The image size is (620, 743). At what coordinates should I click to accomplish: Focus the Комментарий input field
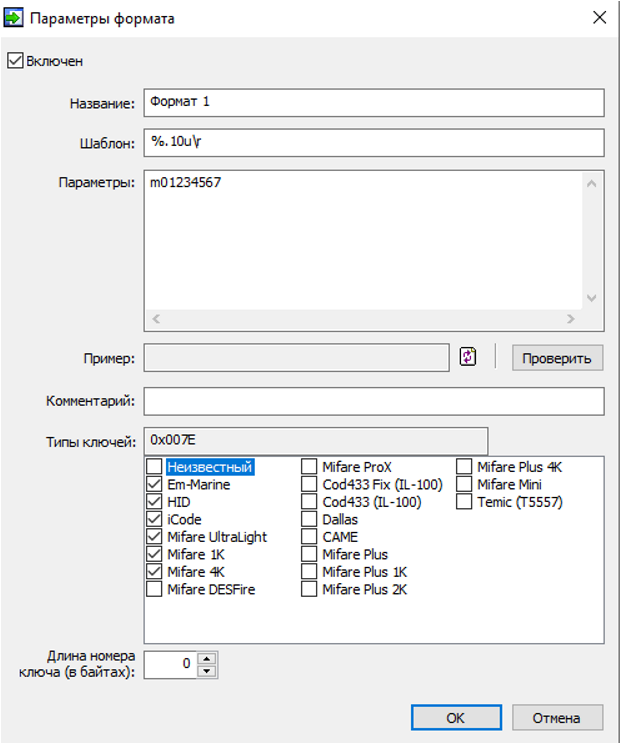pyautogui.click(x=374, y=401)
